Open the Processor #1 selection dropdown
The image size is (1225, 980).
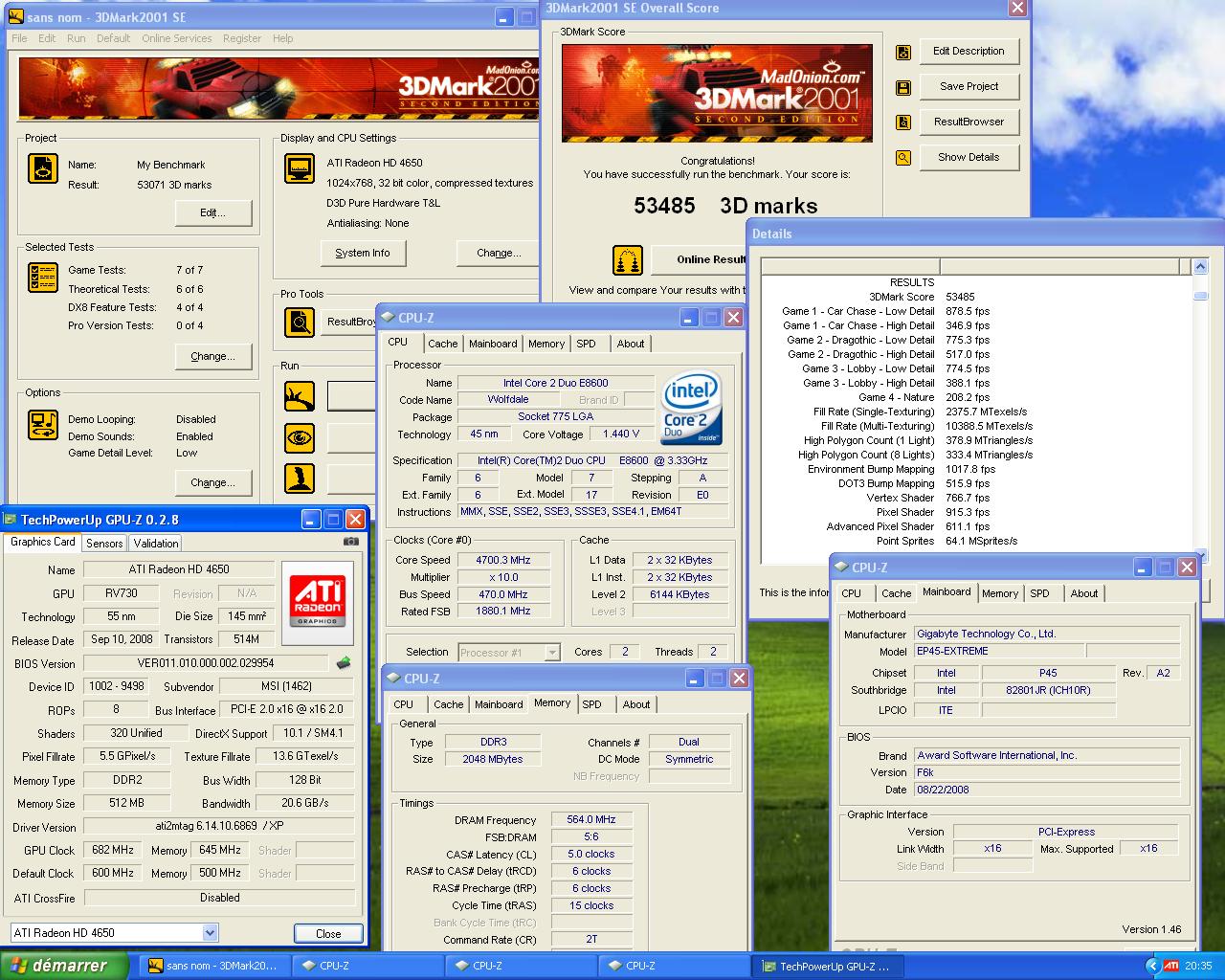(552, 653)
